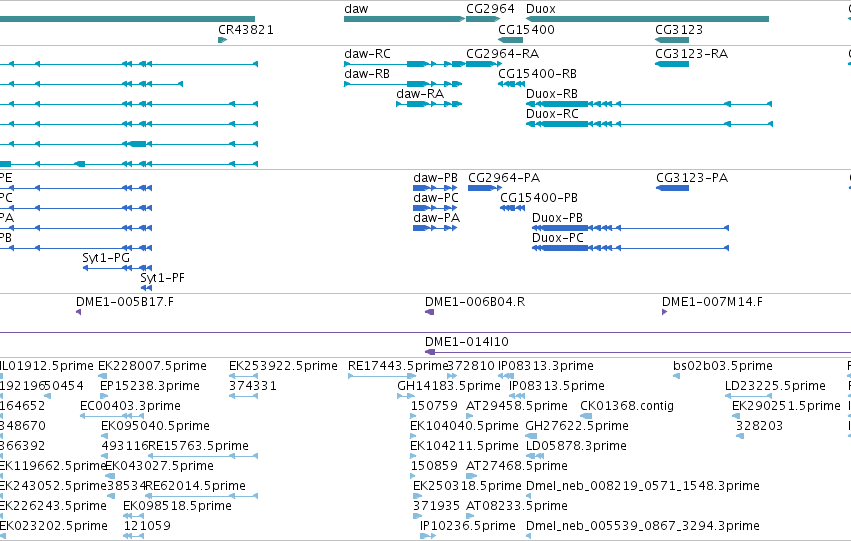851x541 pixels.
Task: Click the CR43821 gene label
Action: 246,30
